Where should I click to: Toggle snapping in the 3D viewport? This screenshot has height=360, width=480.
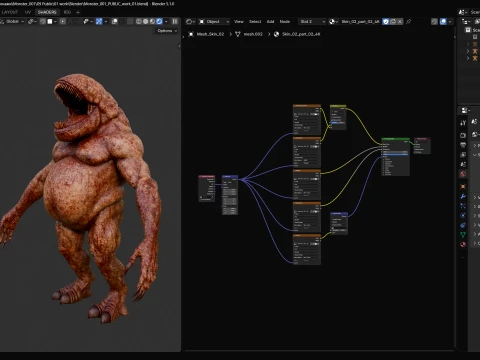(x=43, y=22)
